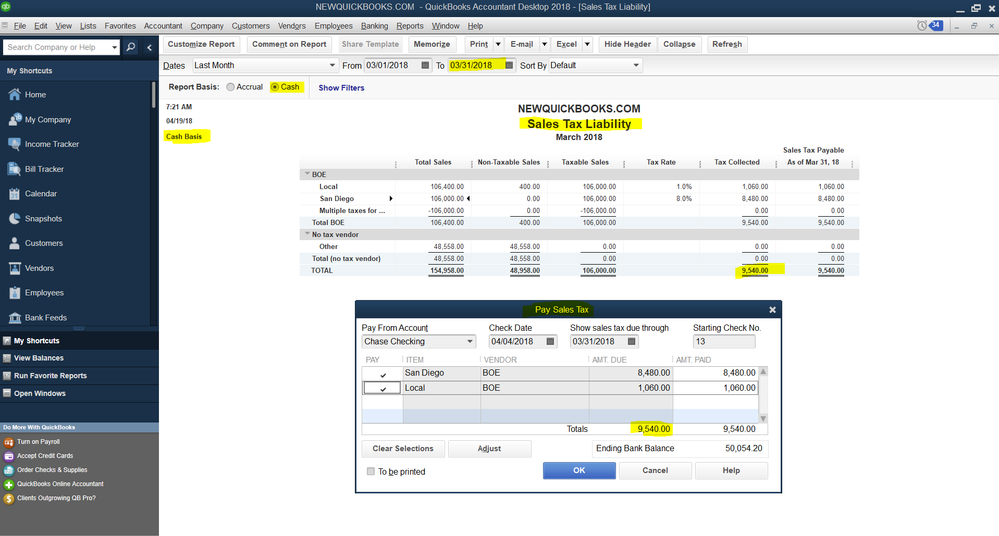Viewport: 999px width, 536px height.
Task: Open the Pay From Account dropdown
Action: coord(470,342)
